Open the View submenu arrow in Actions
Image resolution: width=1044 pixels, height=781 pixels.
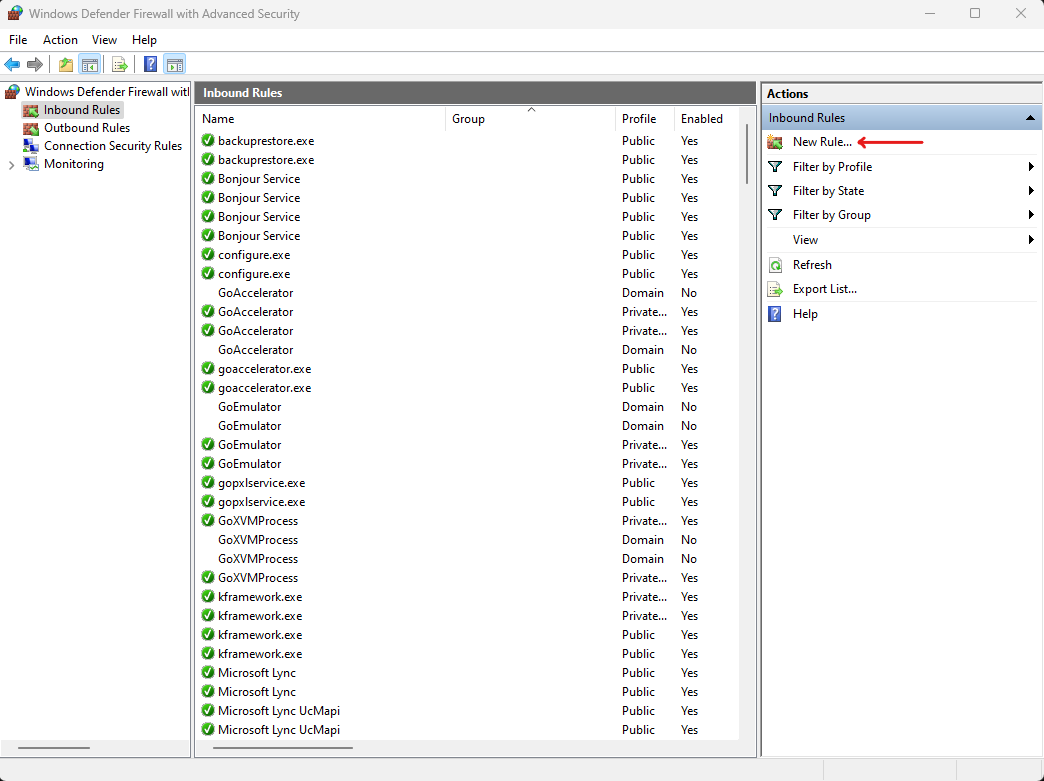point(1031,240)
